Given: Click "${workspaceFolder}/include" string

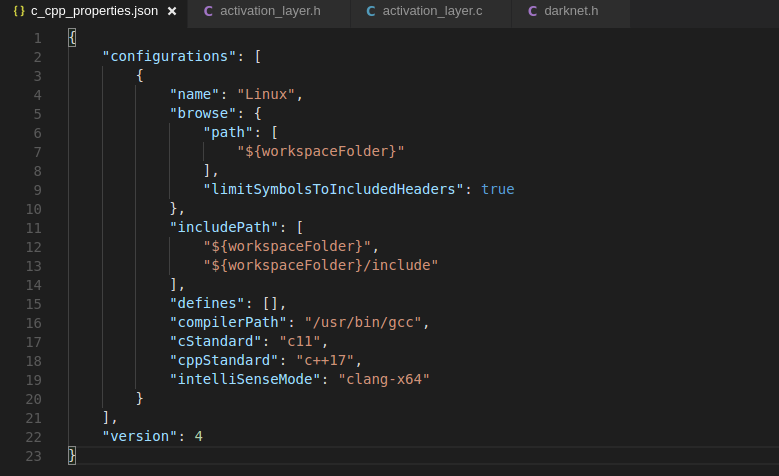Looking at the screenshot, I should tap(320, 265).
